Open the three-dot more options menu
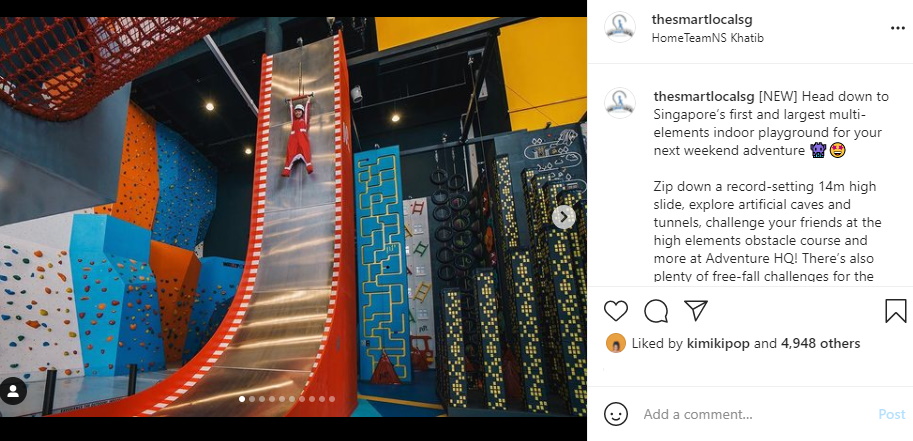This screenshot has width=913, height=441. point(897,29)
